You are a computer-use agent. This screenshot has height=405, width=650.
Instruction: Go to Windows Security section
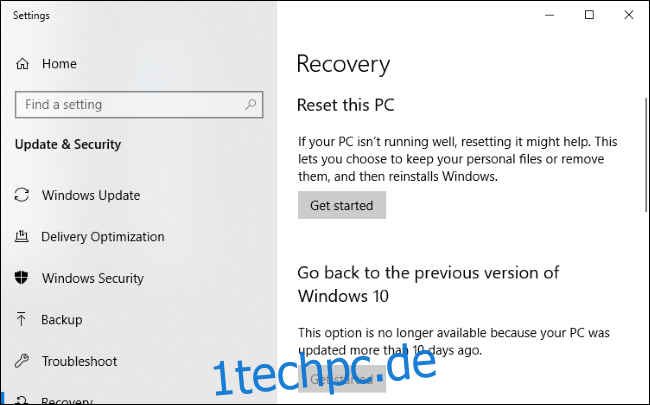[92, 278]
